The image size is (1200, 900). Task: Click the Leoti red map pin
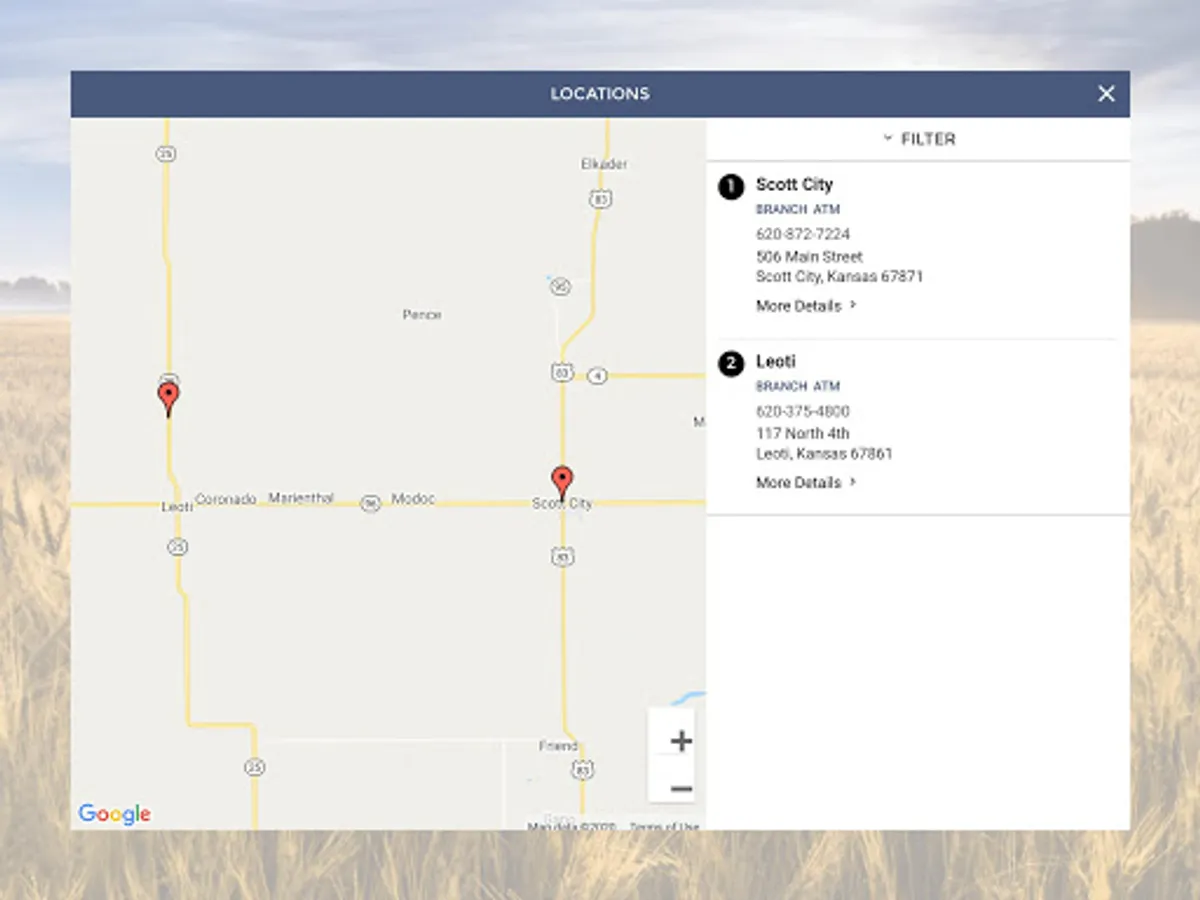click(x=169, y=399)
